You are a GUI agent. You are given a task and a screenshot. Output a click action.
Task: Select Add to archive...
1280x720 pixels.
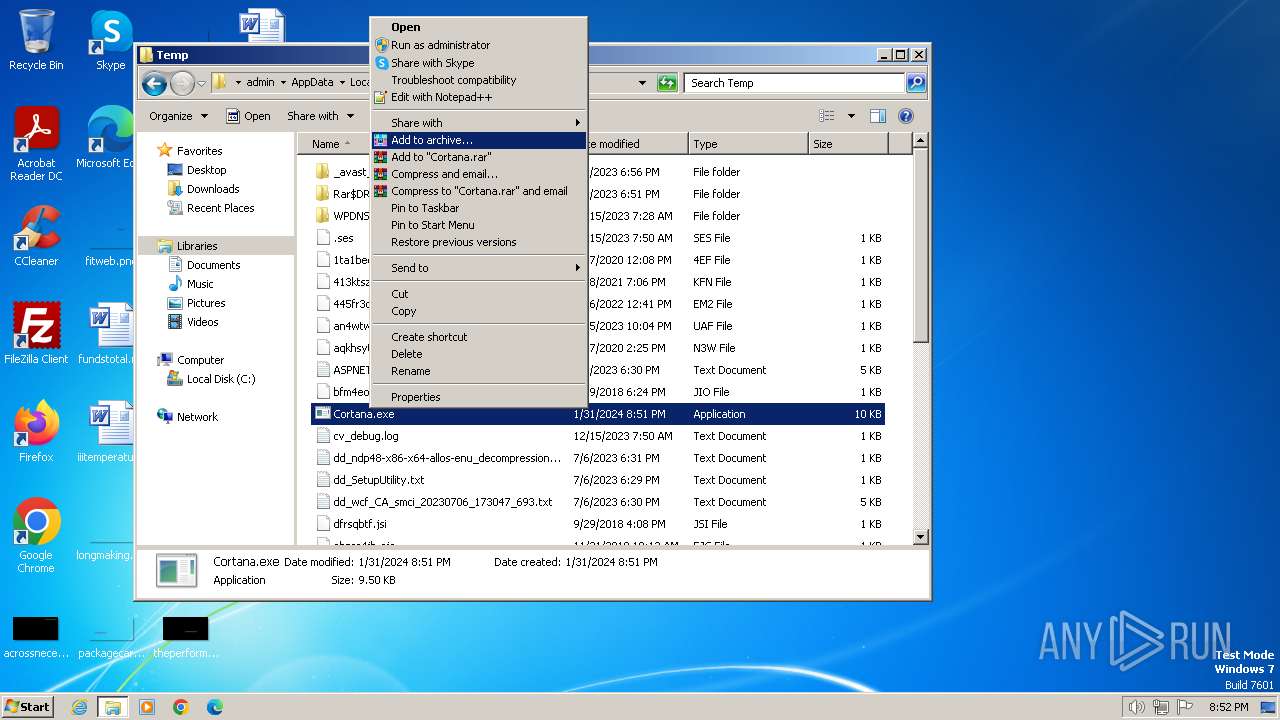tap(479, 140)
